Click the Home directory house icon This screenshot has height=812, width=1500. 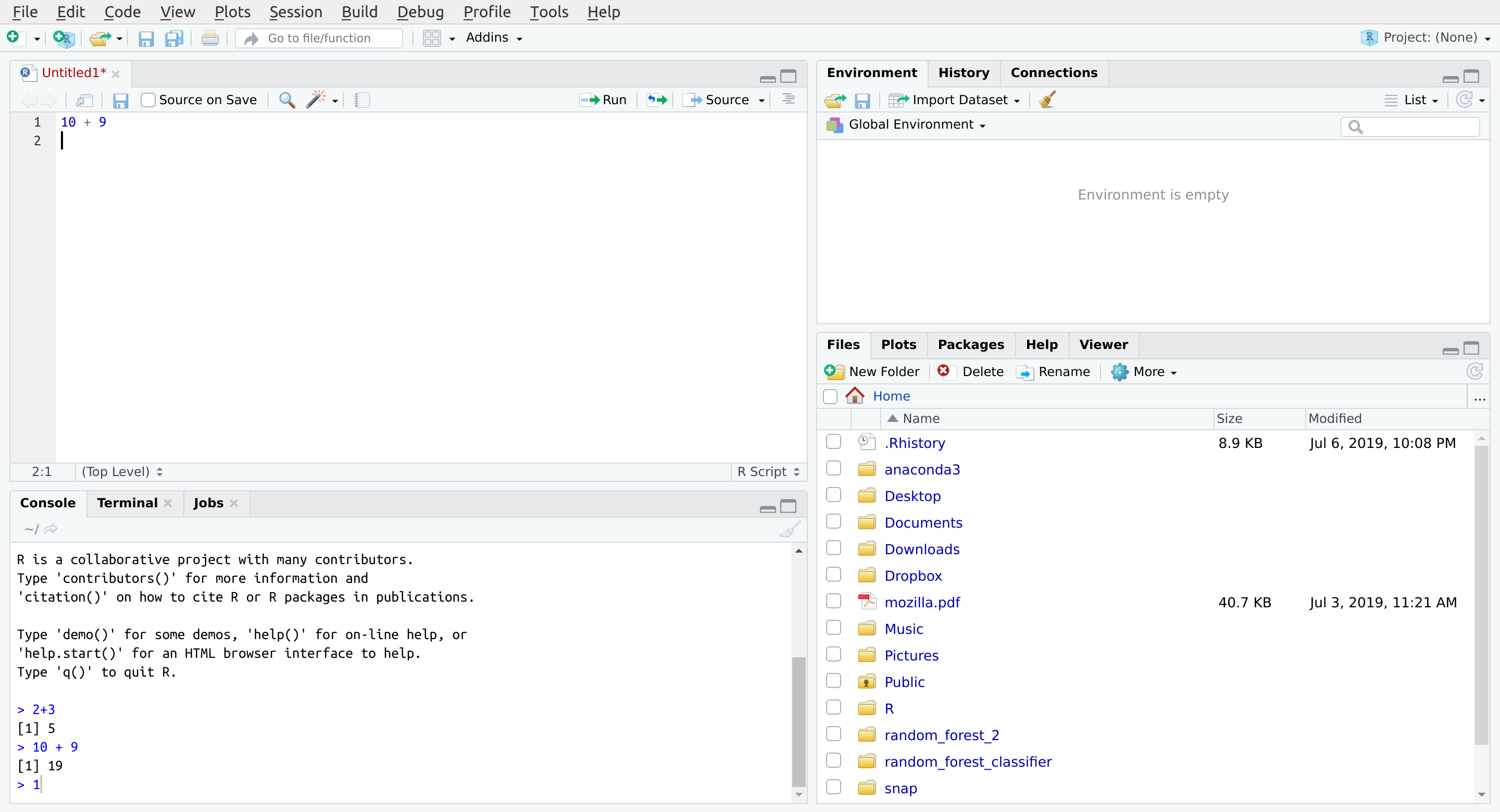tap(855, 395)
